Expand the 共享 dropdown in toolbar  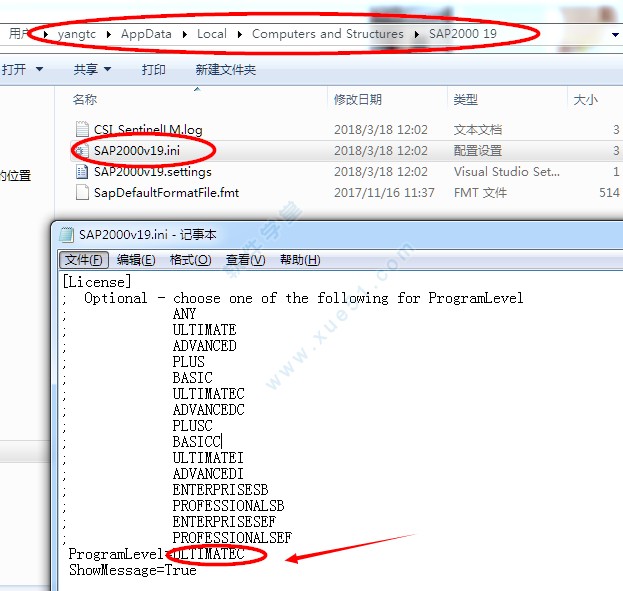pos(107,70)
